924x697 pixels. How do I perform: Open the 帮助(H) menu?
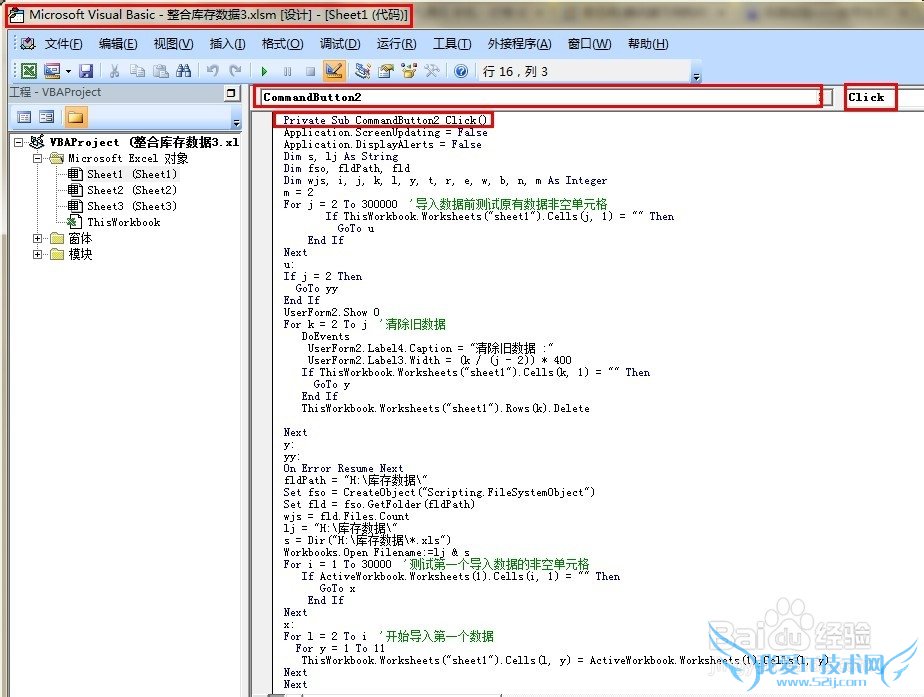648,44
